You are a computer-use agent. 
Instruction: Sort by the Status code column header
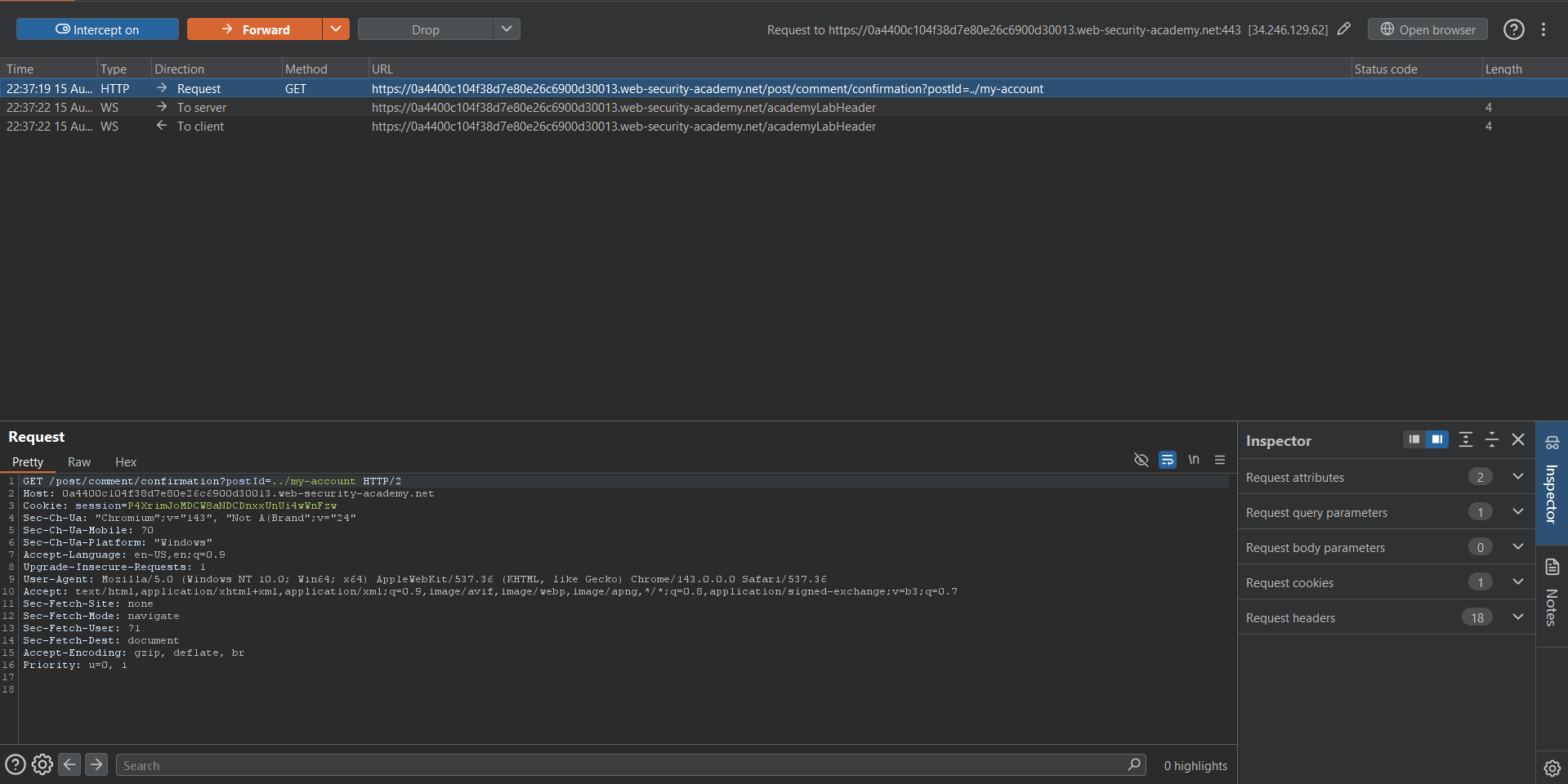click(x=1416, y=69)
